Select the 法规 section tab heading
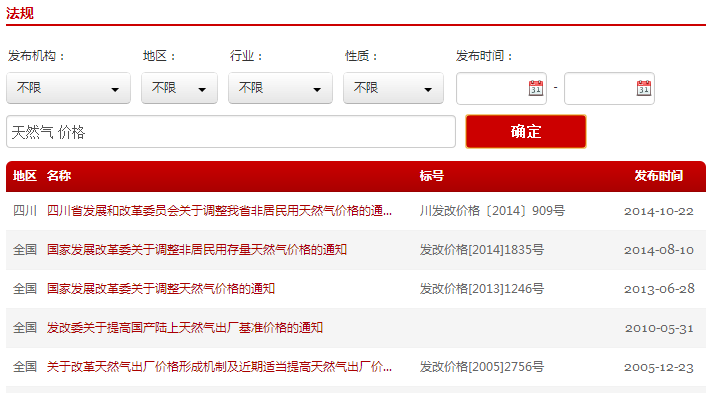 point(19,13)
